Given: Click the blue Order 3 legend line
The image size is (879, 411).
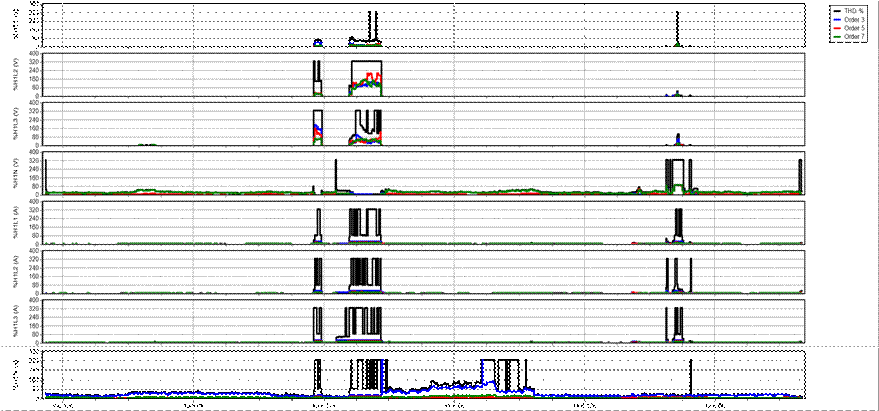Looking at the screenshot, I should 838,19.
